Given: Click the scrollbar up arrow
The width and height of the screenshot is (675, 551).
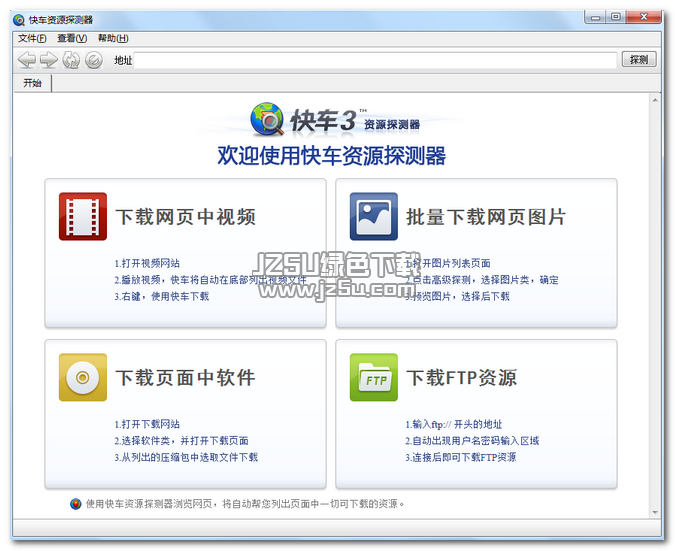Looking at the screenshot, I should [655, 100].
